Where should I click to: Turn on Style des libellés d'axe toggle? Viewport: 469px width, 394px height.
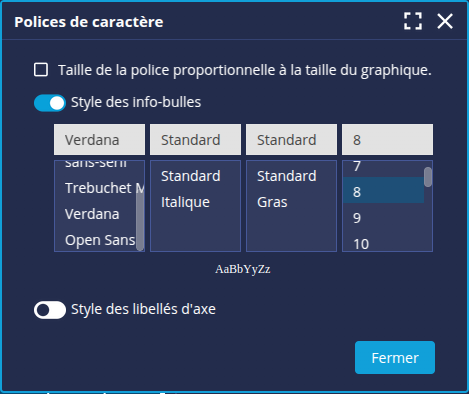(50, 310)
